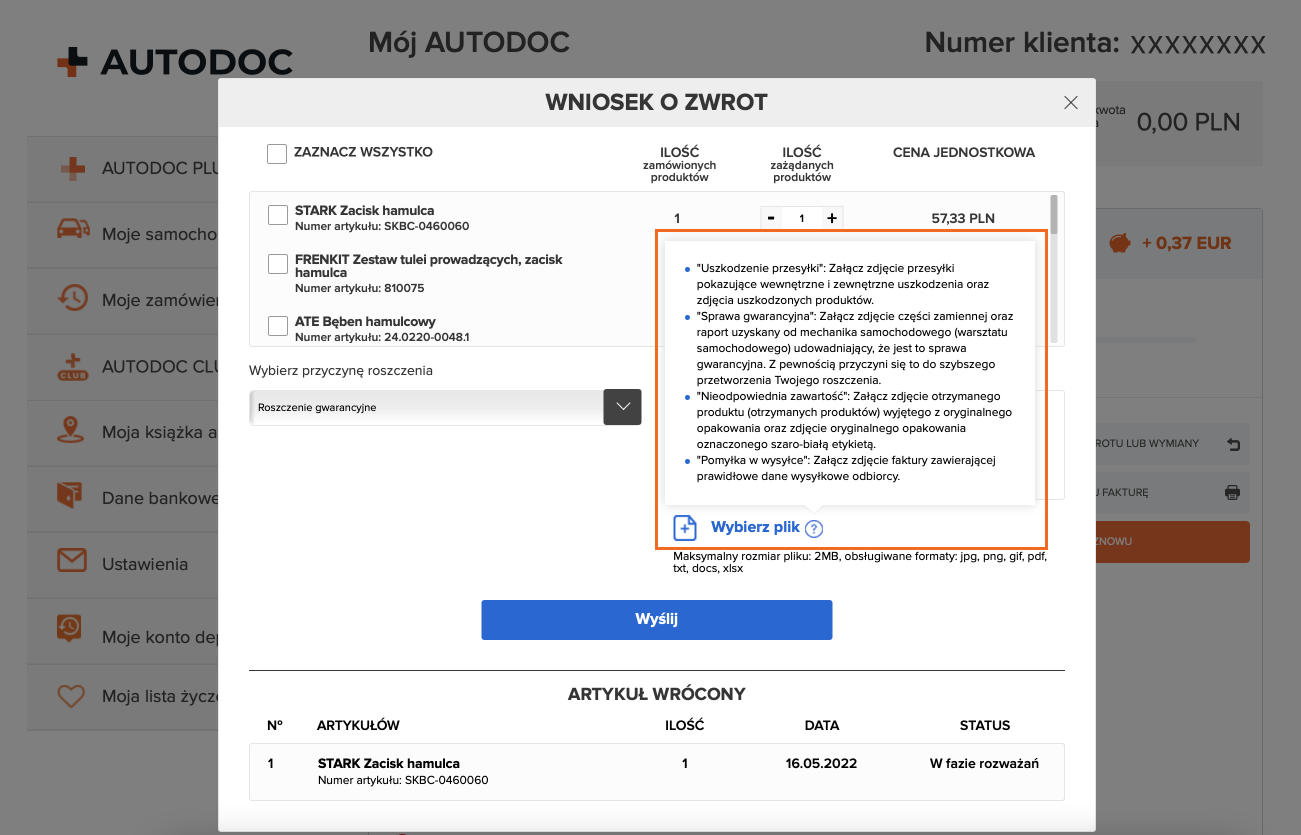Click the AUTODOC PLUS sidebar icon

(72, 168)
